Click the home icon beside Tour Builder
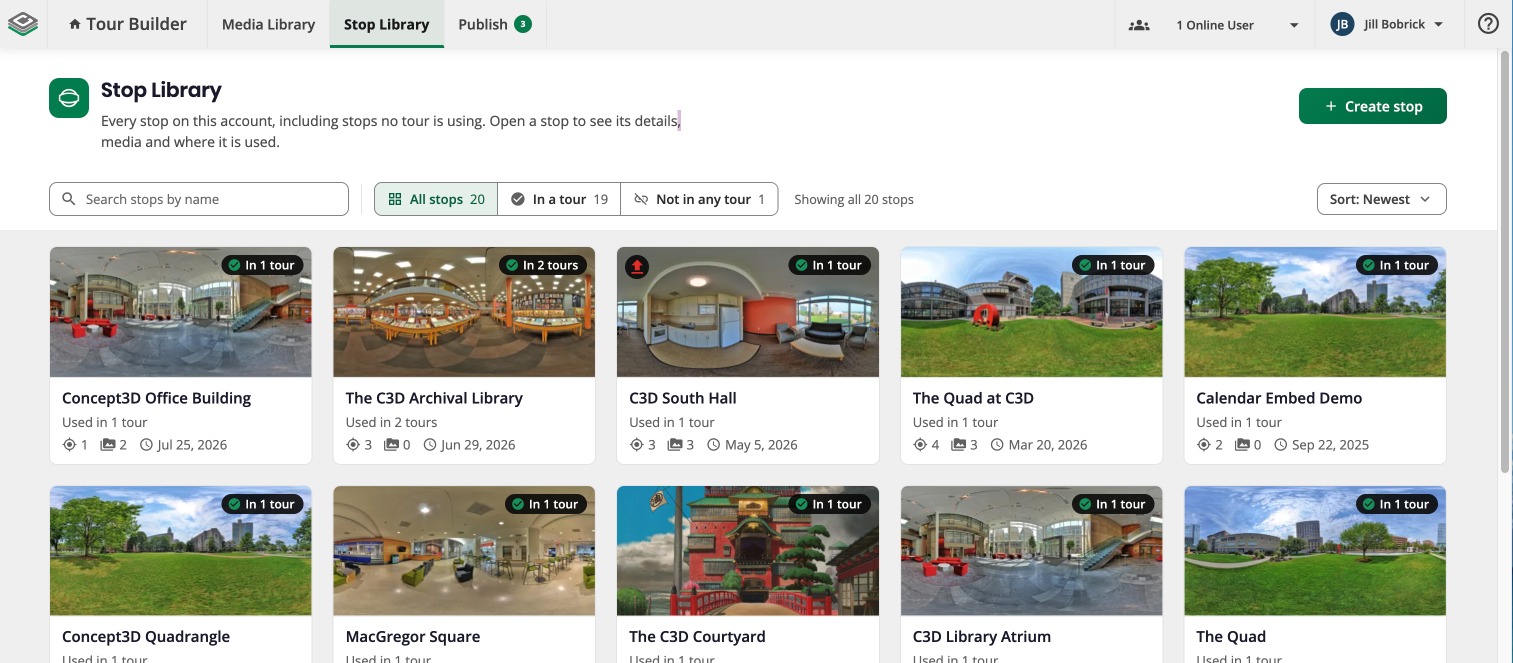1513x663 pixels. coord(75,24)
